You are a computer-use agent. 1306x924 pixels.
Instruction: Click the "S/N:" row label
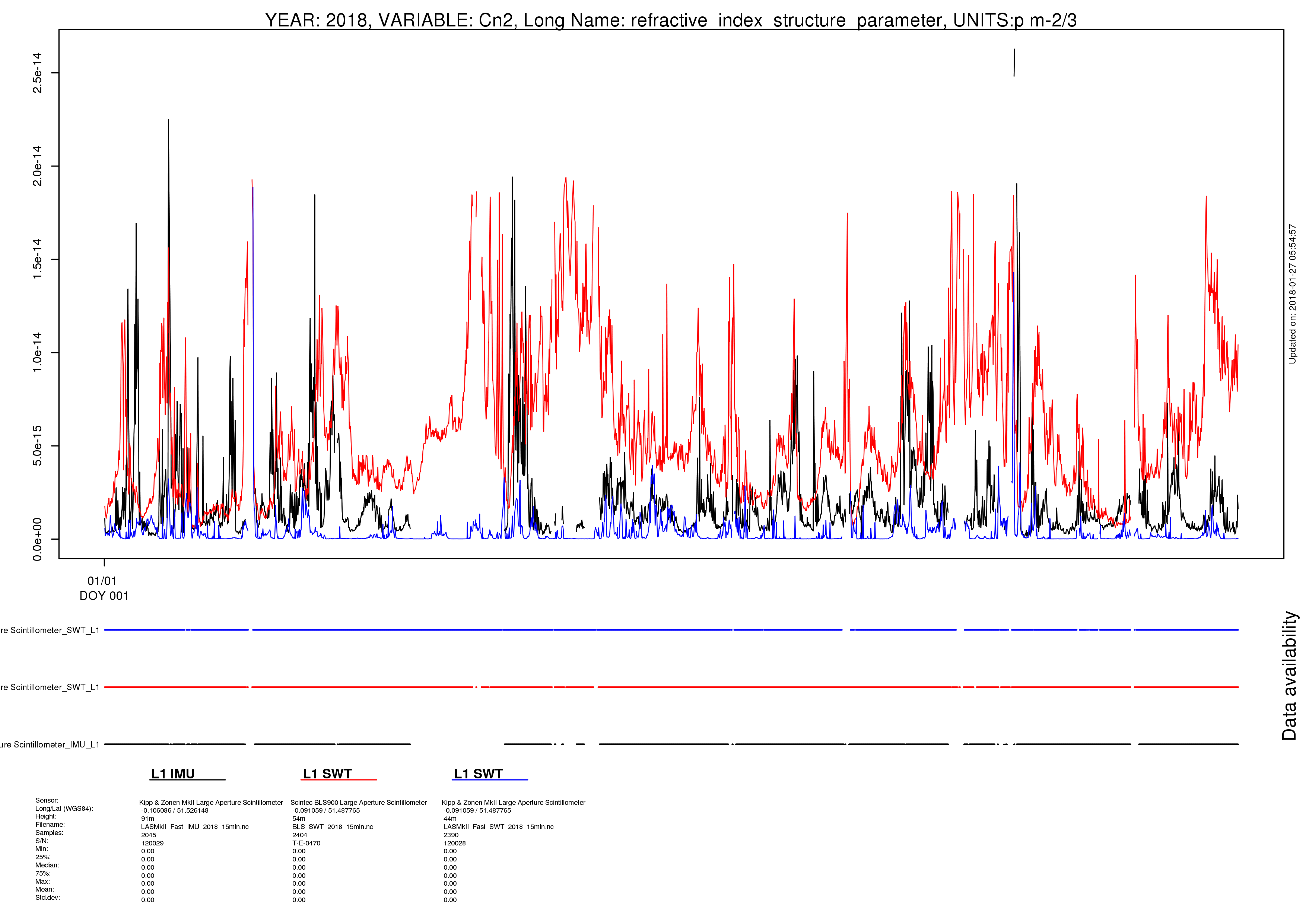tap(42, 841)
